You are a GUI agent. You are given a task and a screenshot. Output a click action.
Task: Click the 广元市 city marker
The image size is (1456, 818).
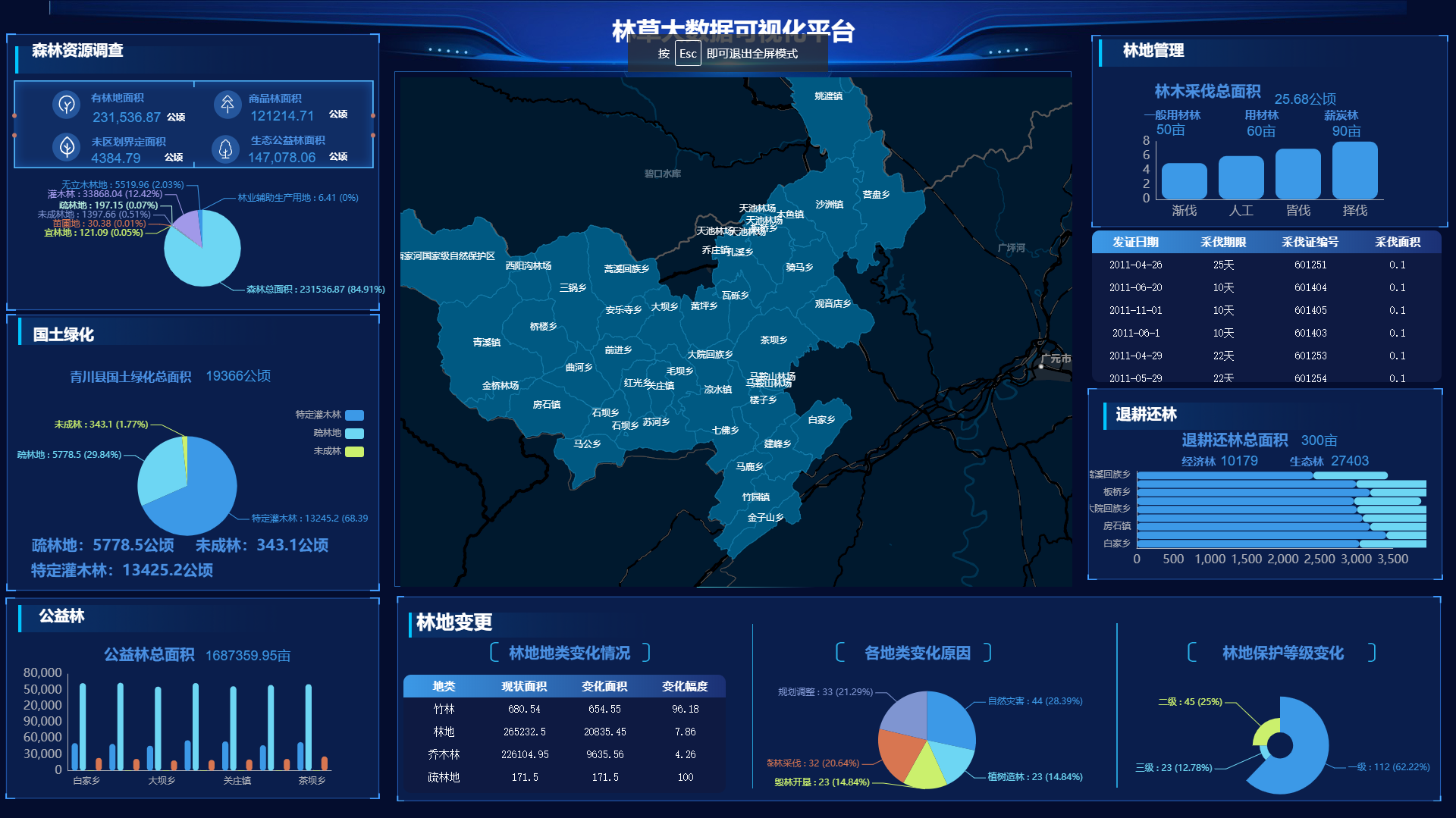pos(1041,366)
